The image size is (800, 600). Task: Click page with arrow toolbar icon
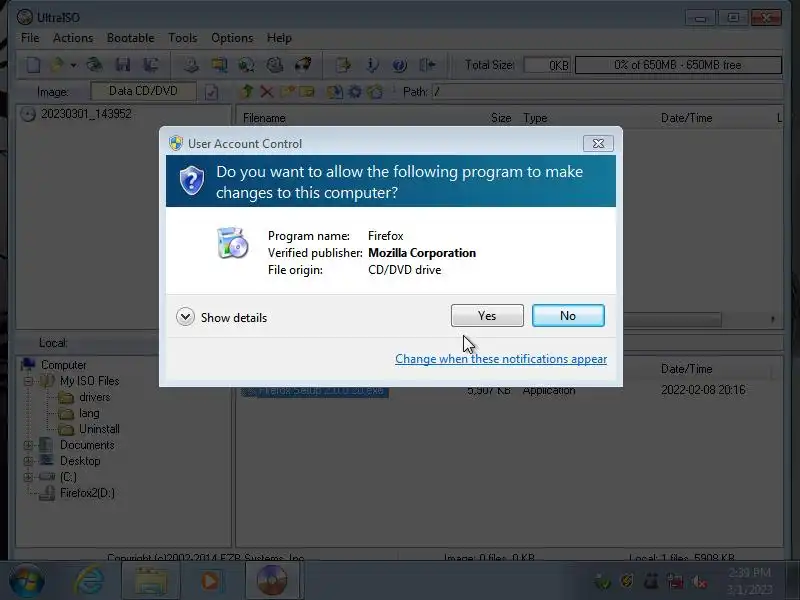coord(343,65)
